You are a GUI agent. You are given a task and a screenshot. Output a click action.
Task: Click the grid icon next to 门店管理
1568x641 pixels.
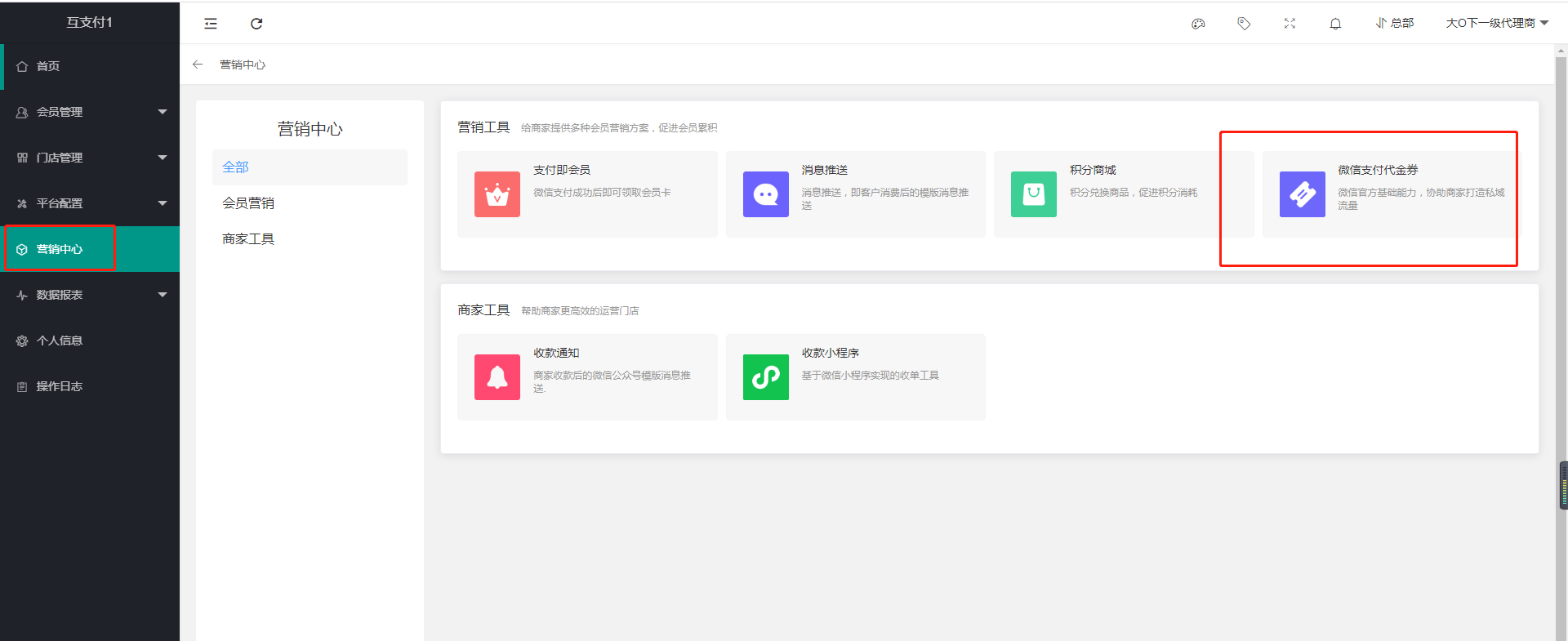click(x=22, y=158)
